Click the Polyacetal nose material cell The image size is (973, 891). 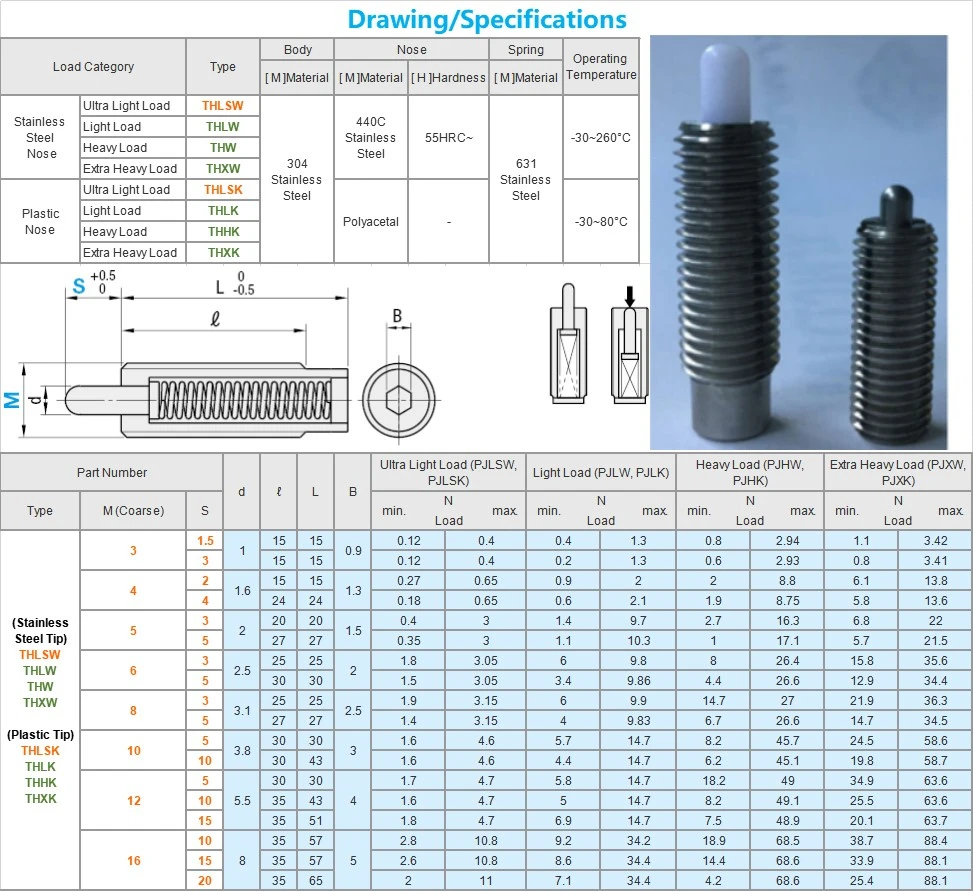[x=370, y=222]
